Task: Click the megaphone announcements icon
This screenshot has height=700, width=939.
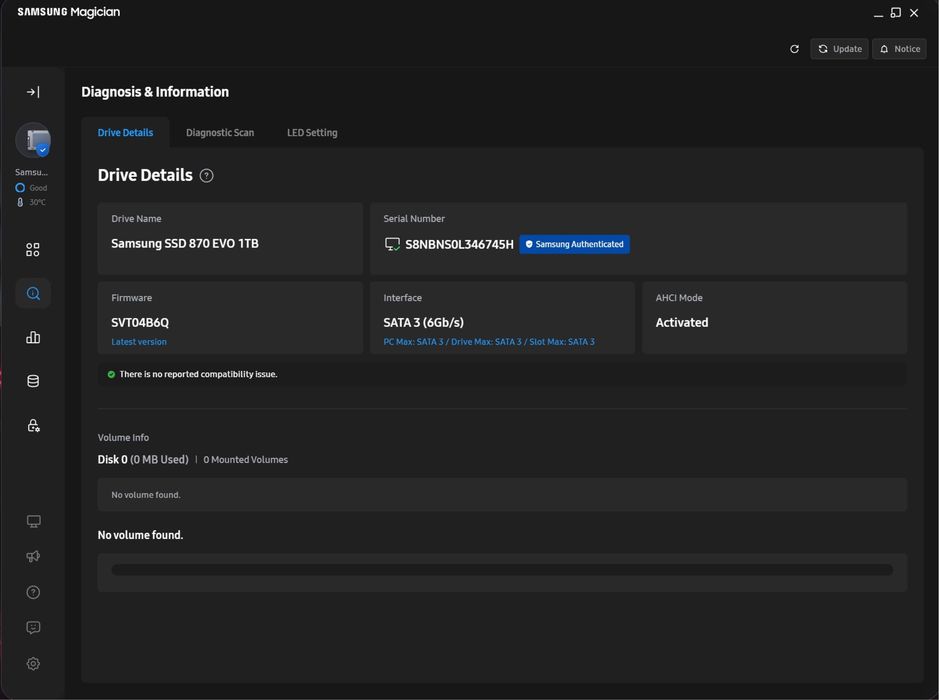Action: click(33, 556)
